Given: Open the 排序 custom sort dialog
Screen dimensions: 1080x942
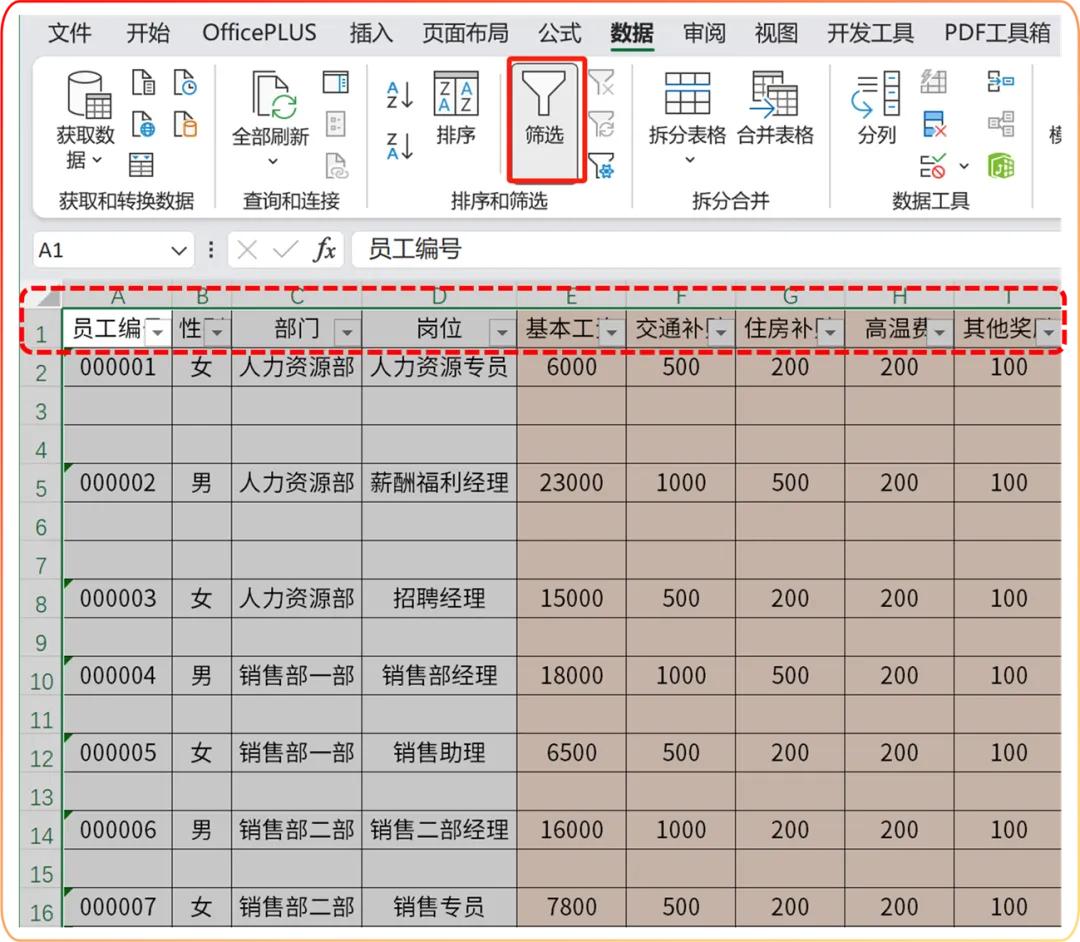Looking at the screenshot, I should tap(455, 107).
